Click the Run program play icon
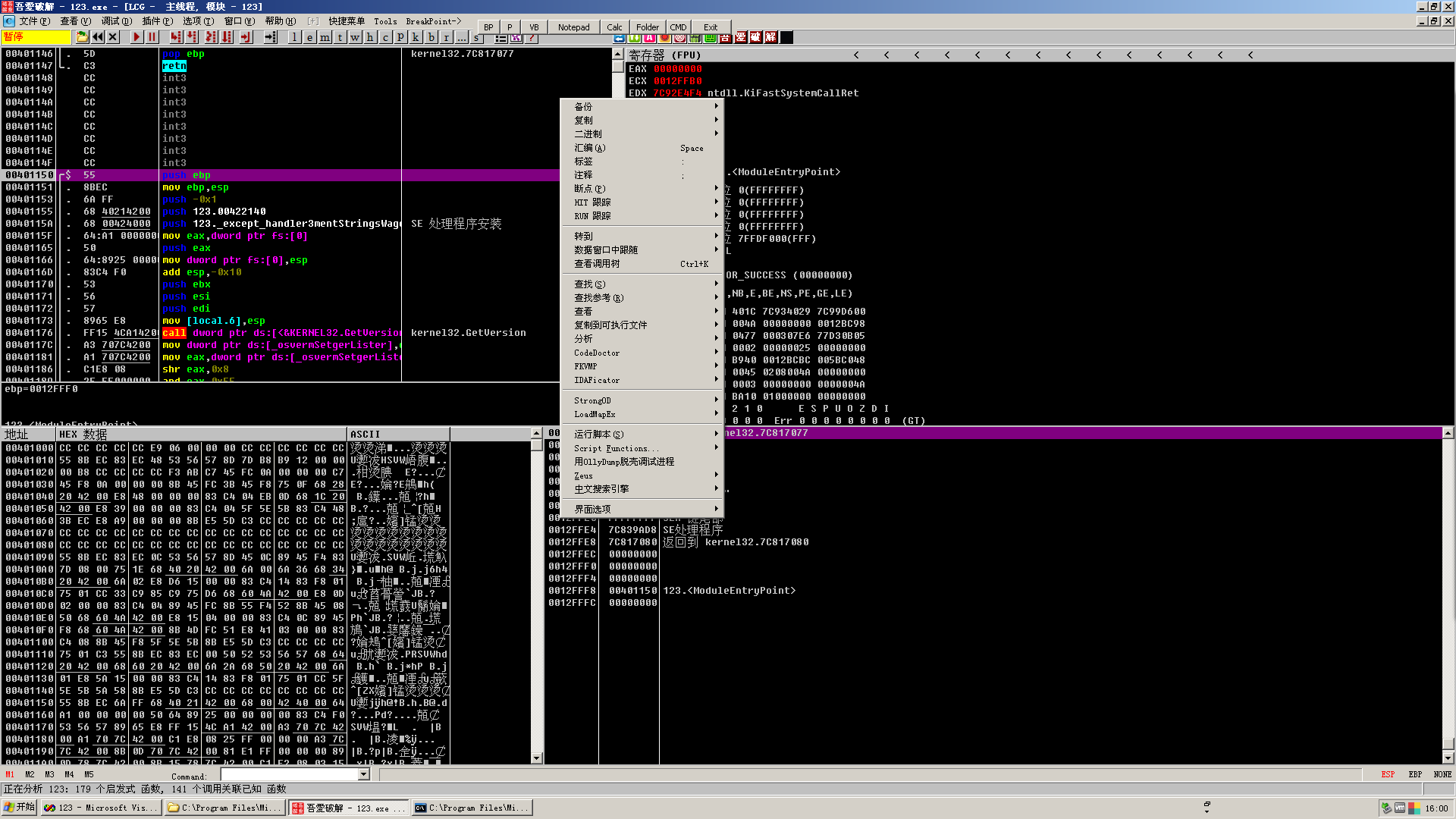 [136, 37]
